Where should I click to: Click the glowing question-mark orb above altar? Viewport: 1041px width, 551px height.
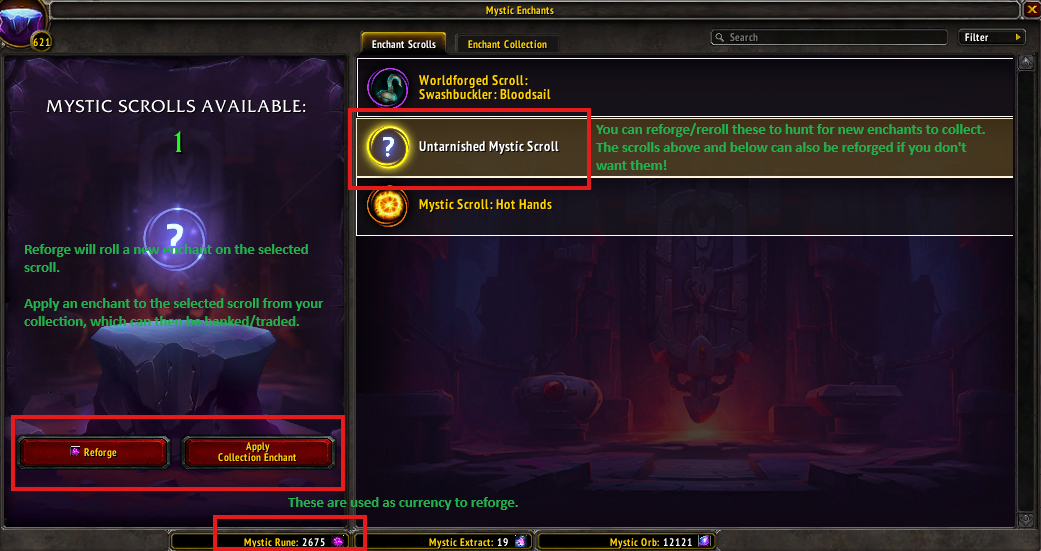click(x=175, y=238)
